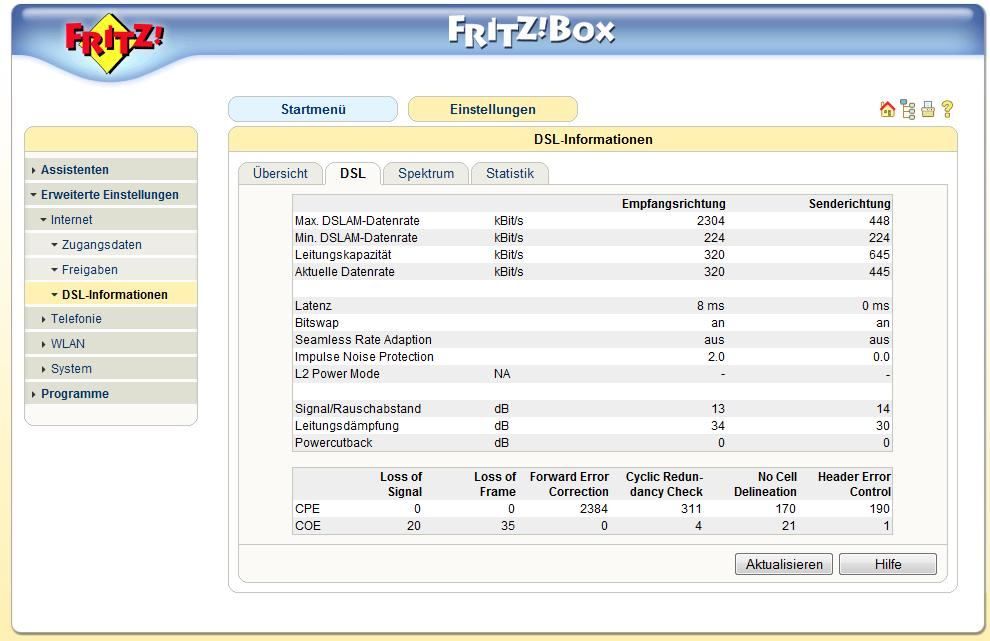
Task: Open the Telefonie link
Action: point(76,319)
